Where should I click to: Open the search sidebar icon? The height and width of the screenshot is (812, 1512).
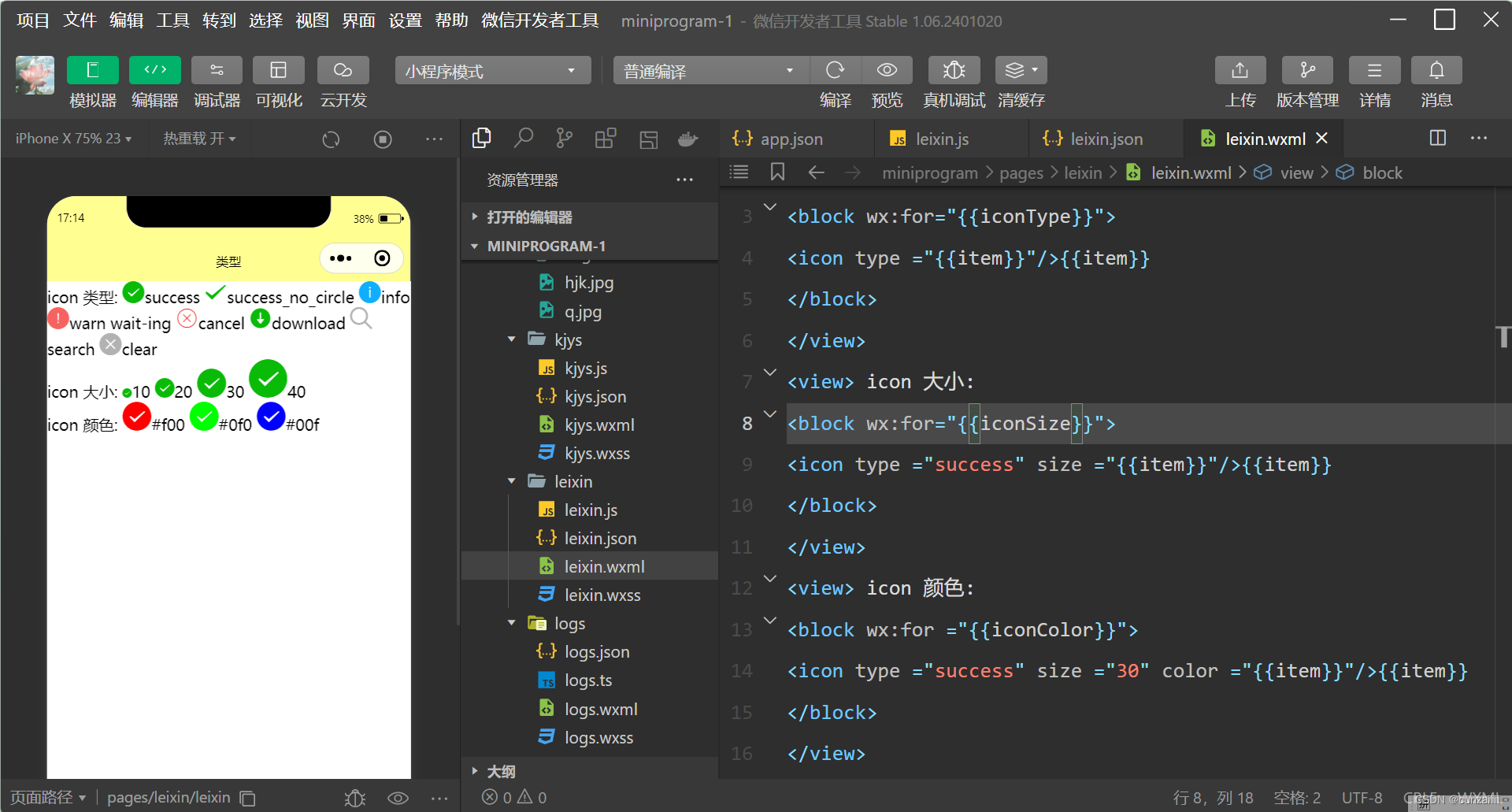coord(523,139)
